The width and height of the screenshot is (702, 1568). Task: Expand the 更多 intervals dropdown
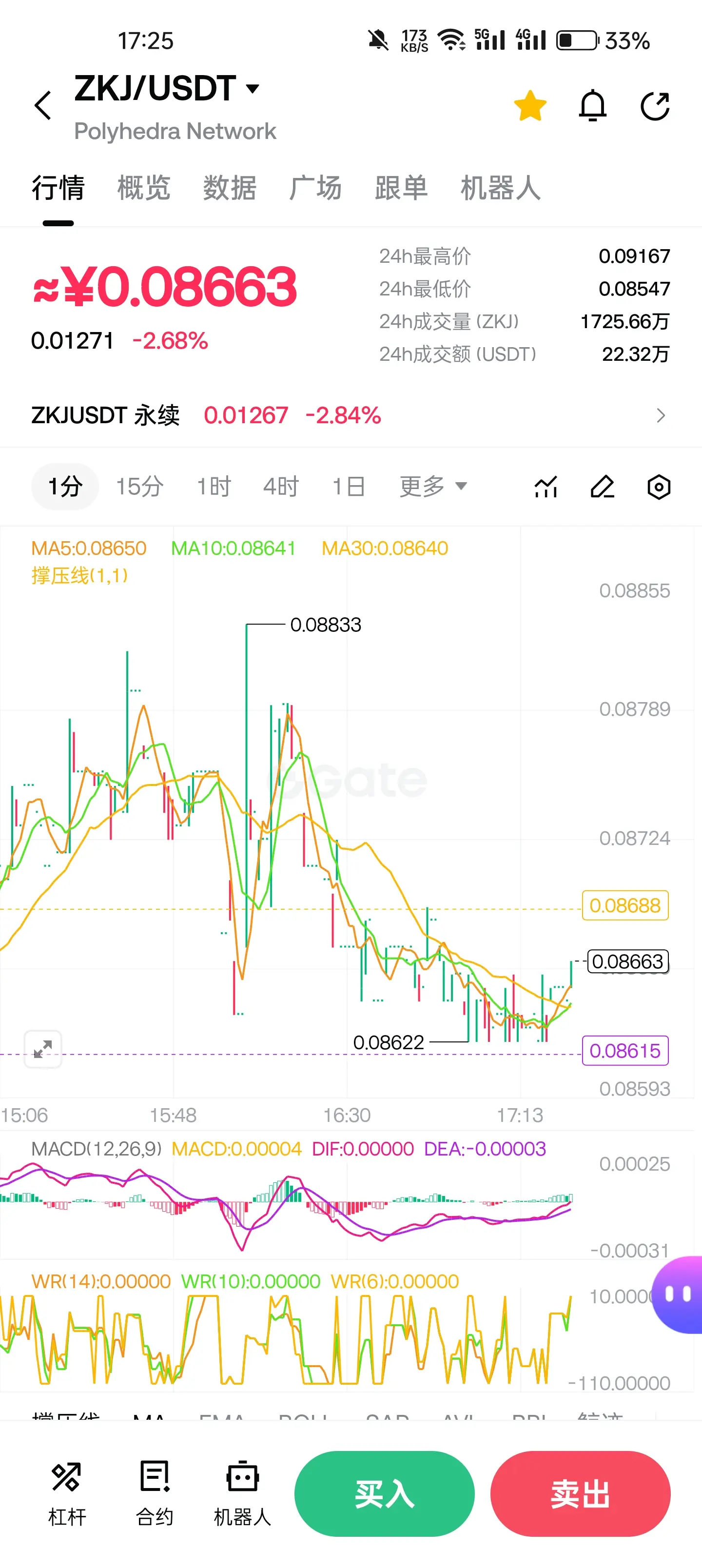(x=433, y=487)
